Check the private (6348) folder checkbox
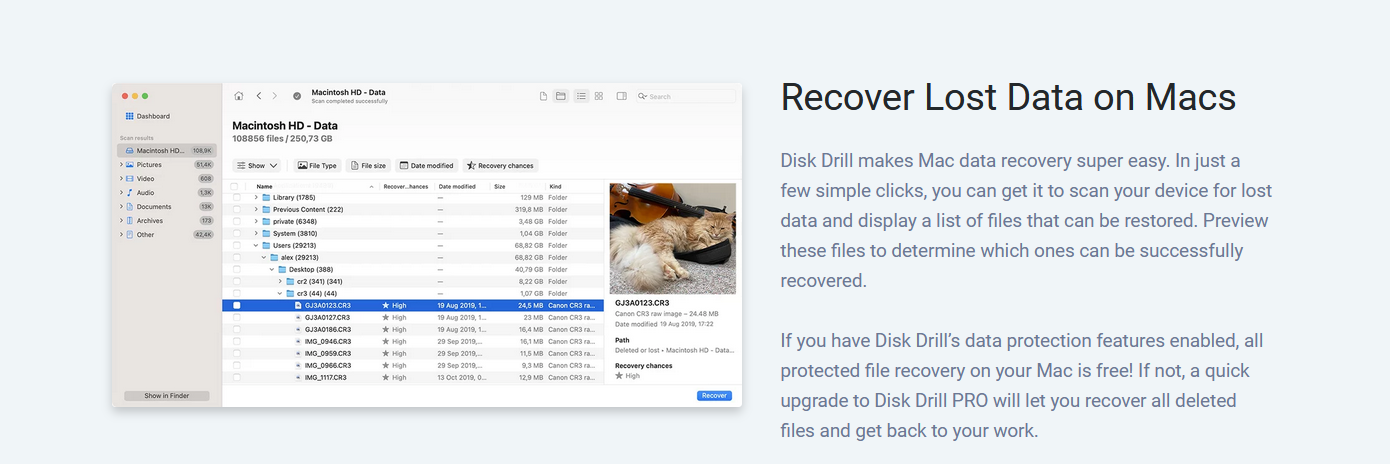This screenshot has height=464, width=1390. point(237,222)
